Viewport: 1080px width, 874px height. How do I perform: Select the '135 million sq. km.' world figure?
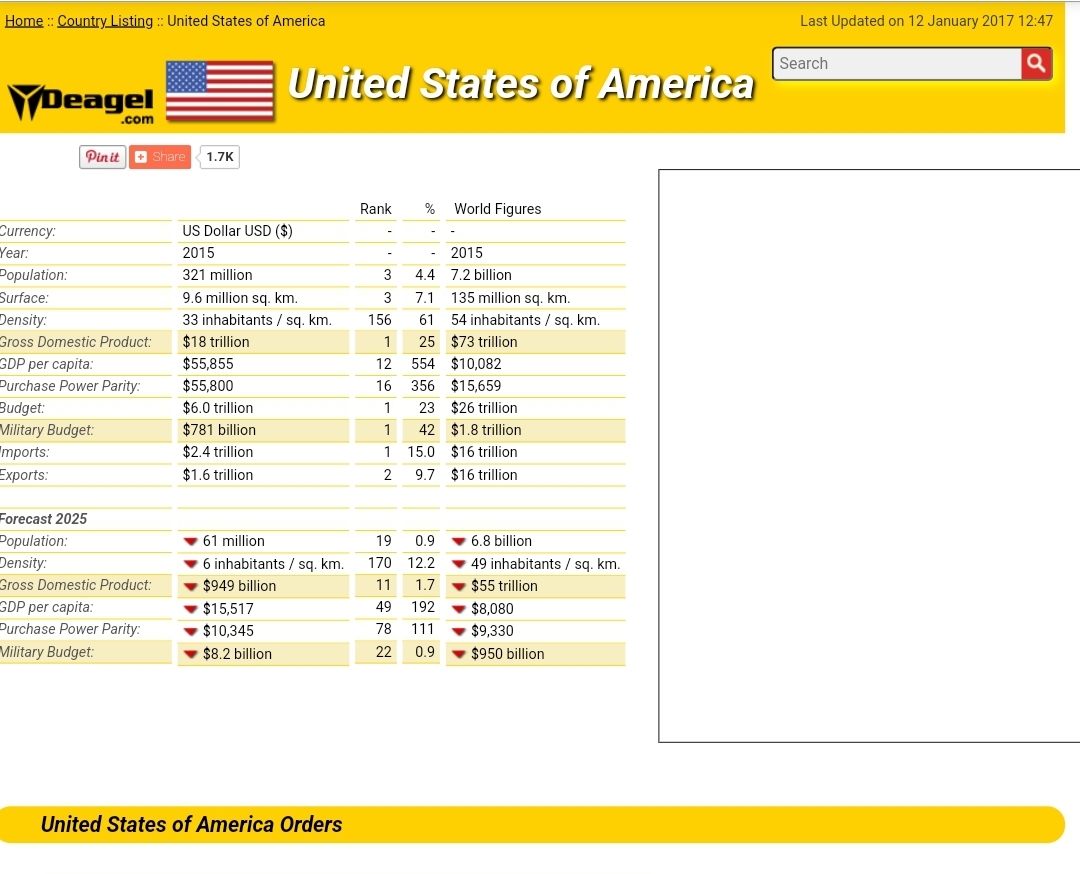click(510, 298)
